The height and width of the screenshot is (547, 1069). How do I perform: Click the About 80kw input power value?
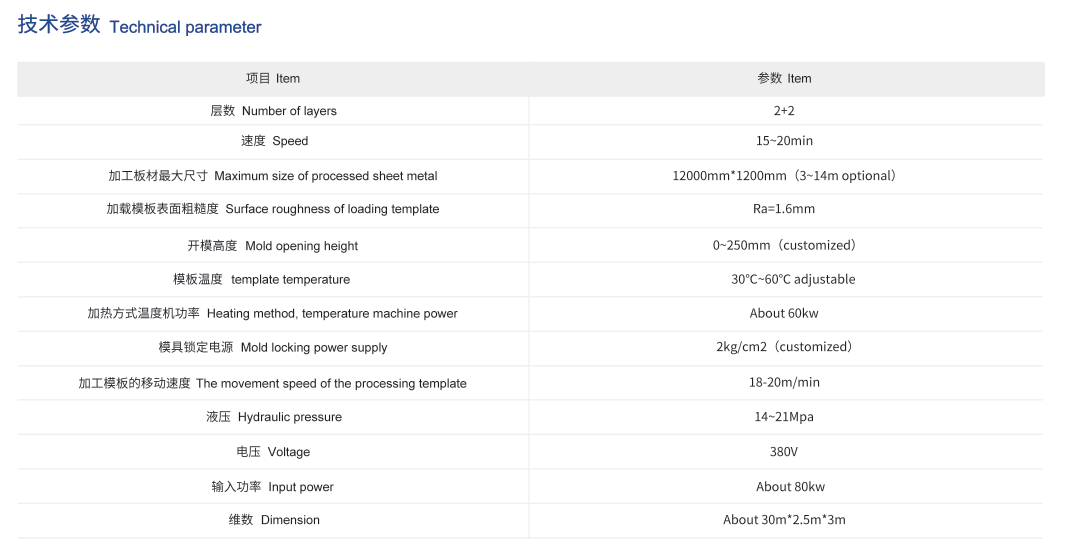click(x=790, y=487)
